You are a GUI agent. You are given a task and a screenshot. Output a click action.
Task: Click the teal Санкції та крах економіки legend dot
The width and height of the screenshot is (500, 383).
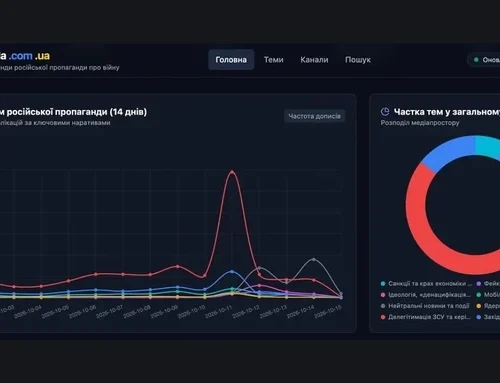(383, 284)
